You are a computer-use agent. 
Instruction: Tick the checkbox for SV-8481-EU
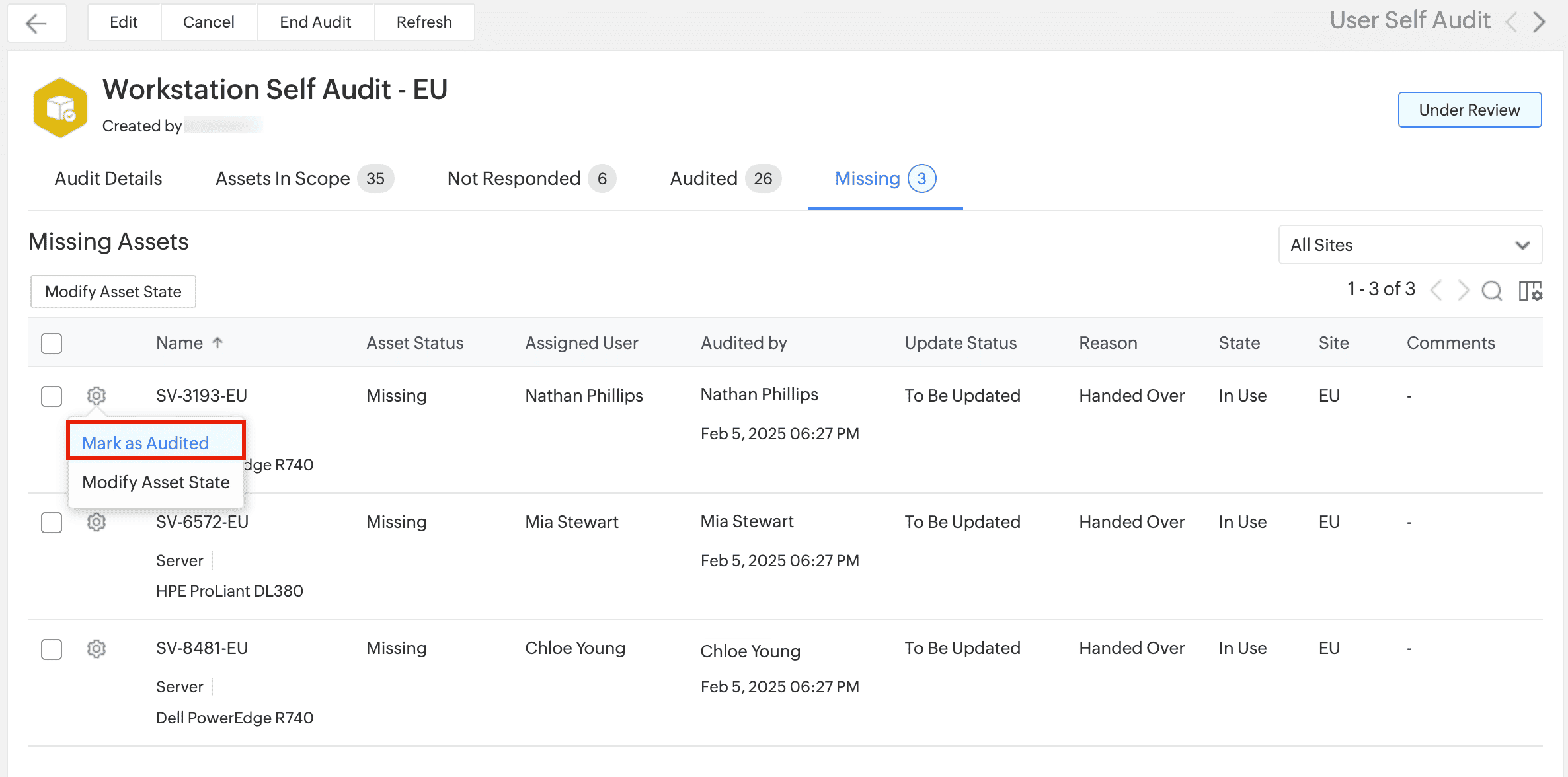pyautogui.click(x=52, y=649)
